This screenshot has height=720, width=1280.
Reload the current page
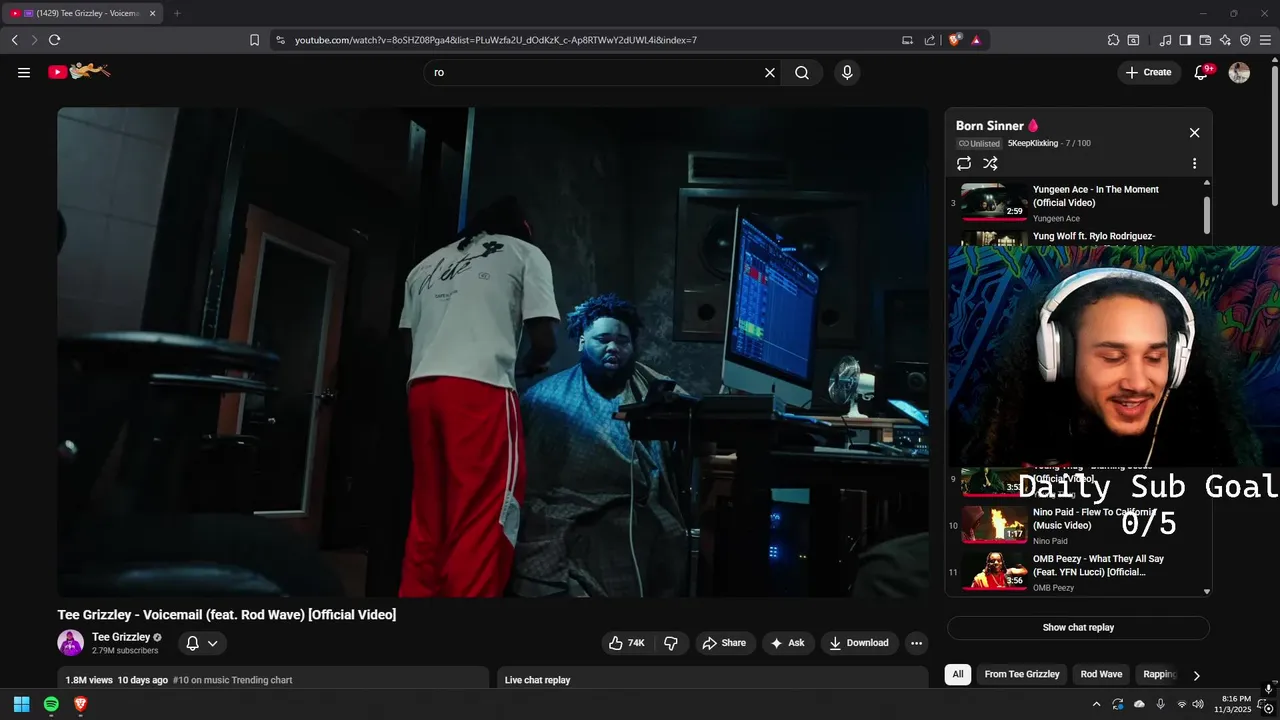tap(54, 40)
